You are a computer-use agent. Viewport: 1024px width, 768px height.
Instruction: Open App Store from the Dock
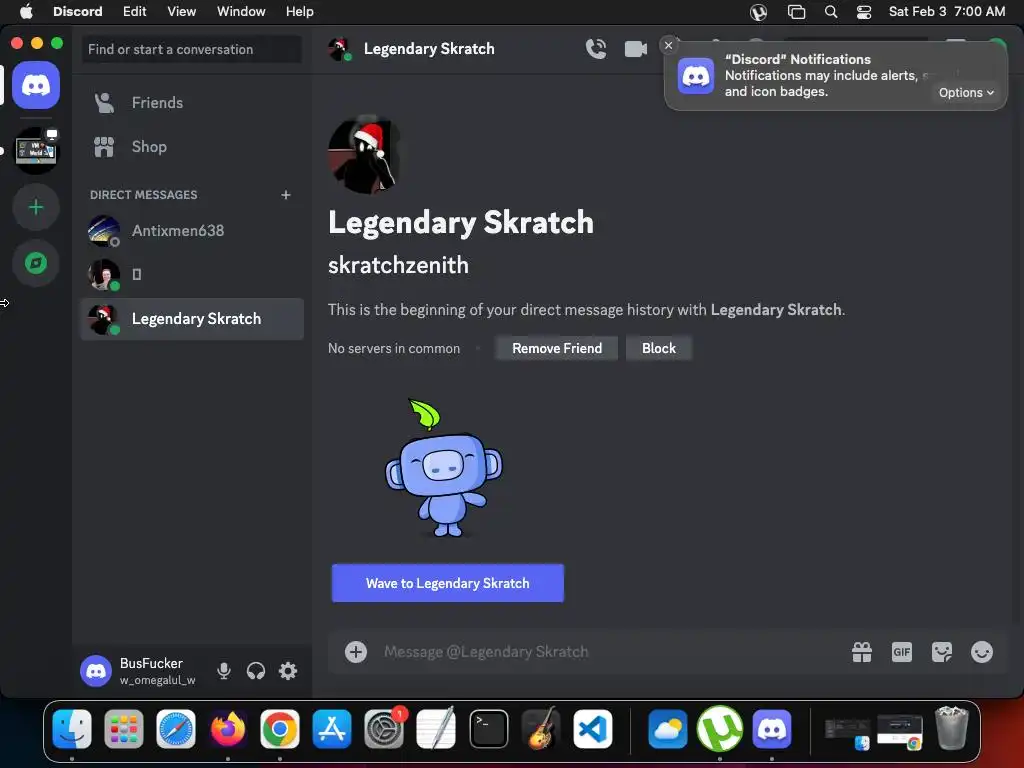332,729
